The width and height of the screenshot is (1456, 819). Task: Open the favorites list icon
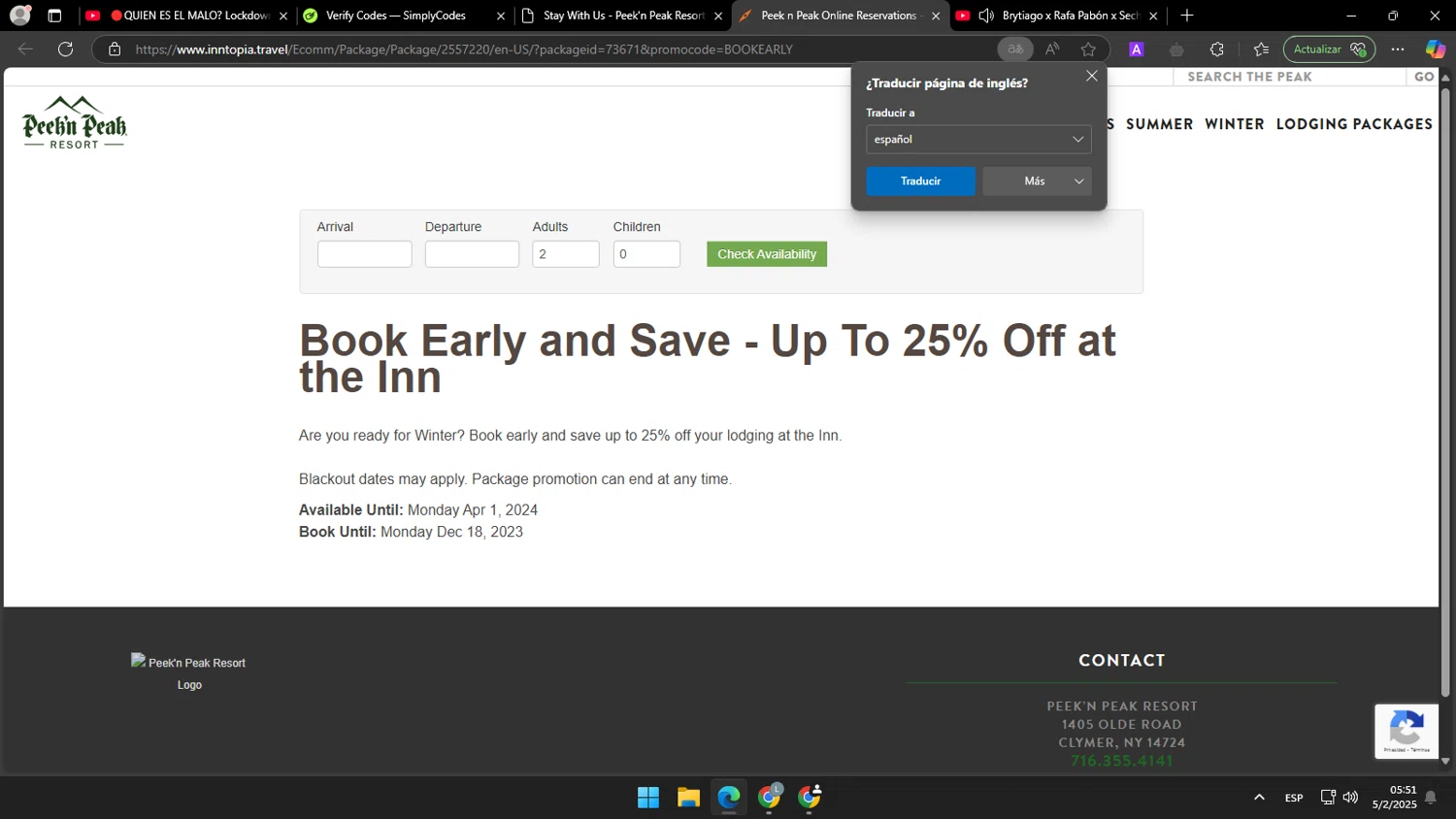(x=1261, y=49)
